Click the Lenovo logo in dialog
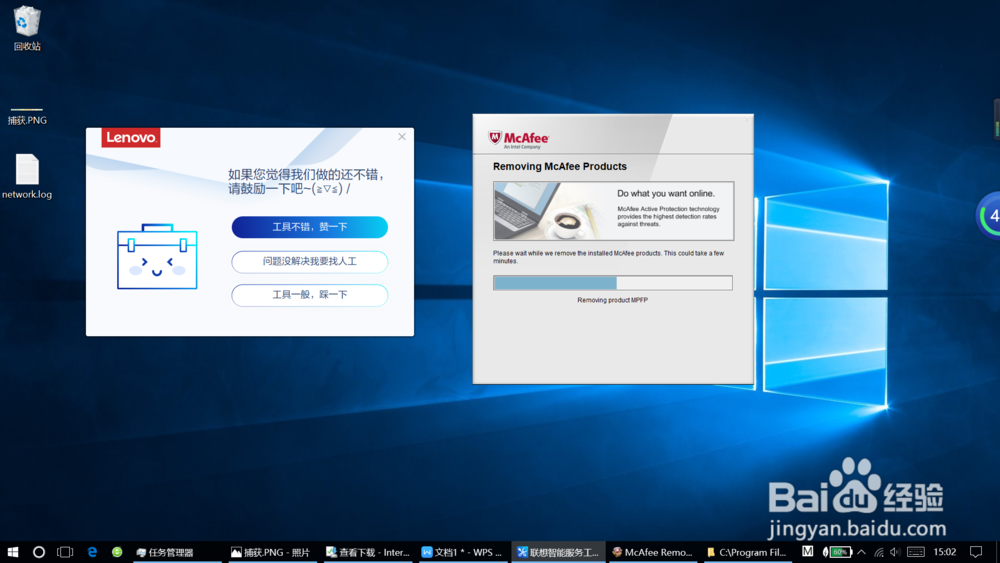 tap(131, 137)
